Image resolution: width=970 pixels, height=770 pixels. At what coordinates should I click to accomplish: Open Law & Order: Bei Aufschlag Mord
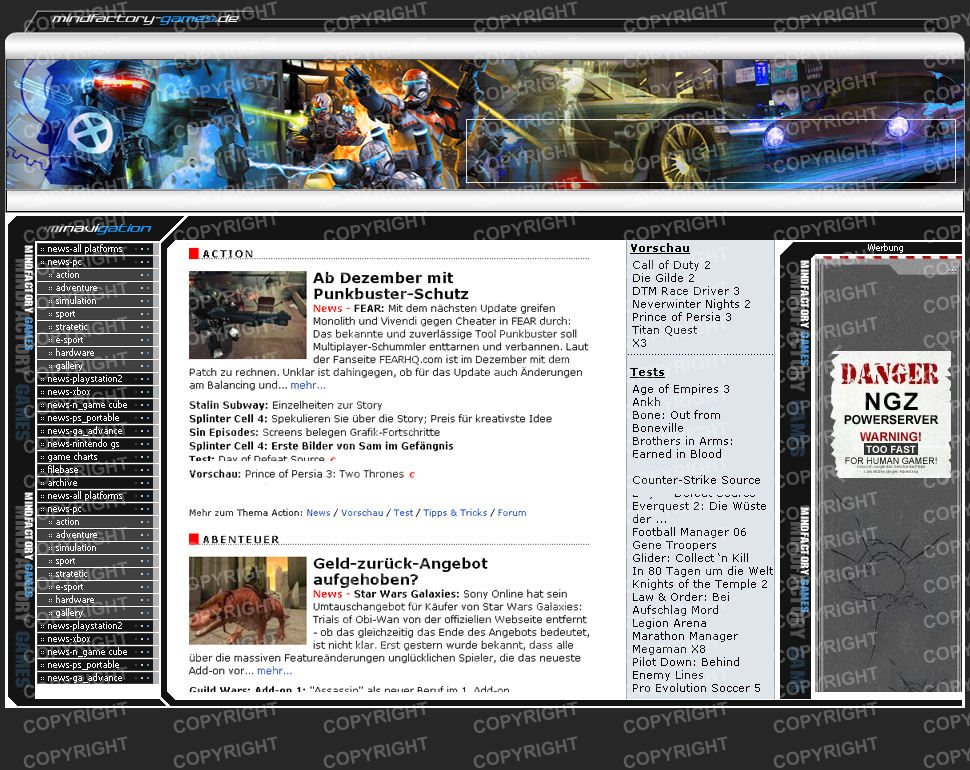pyautogui.click(x=680, y=604)
